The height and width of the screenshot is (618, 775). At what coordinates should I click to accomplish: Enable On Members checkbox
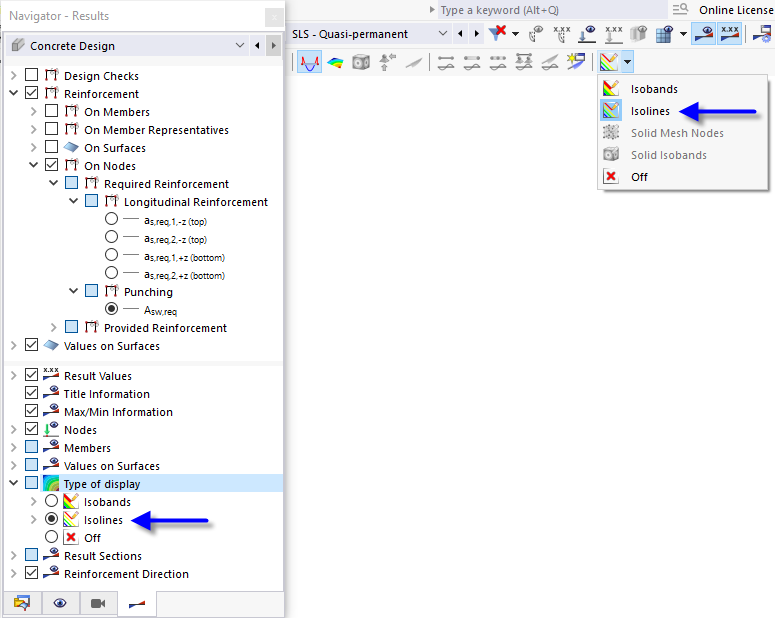pos(51,111)
